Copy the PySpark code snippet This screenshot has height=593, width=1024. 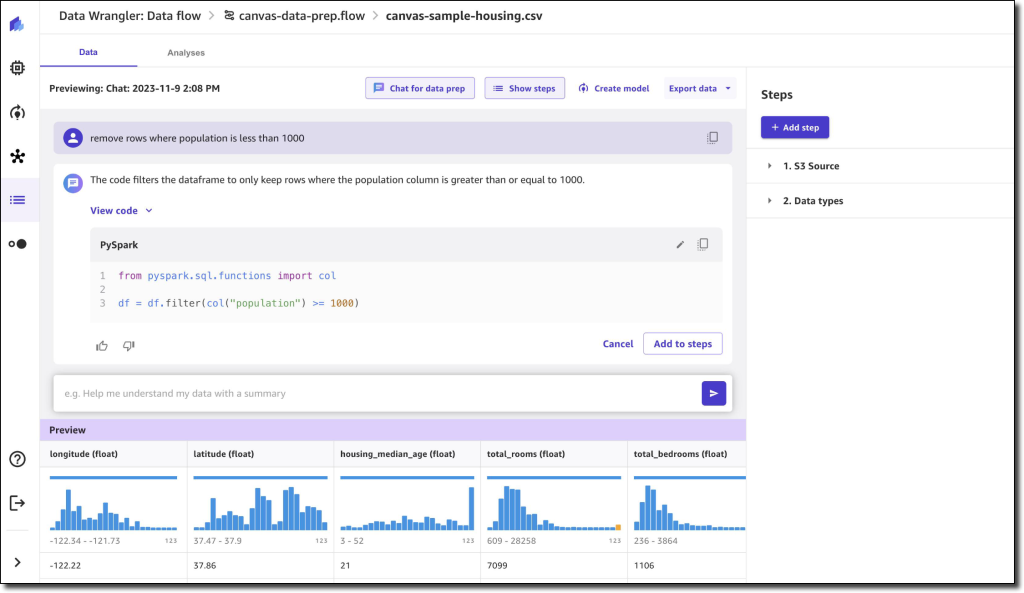[x=703, y=244]
